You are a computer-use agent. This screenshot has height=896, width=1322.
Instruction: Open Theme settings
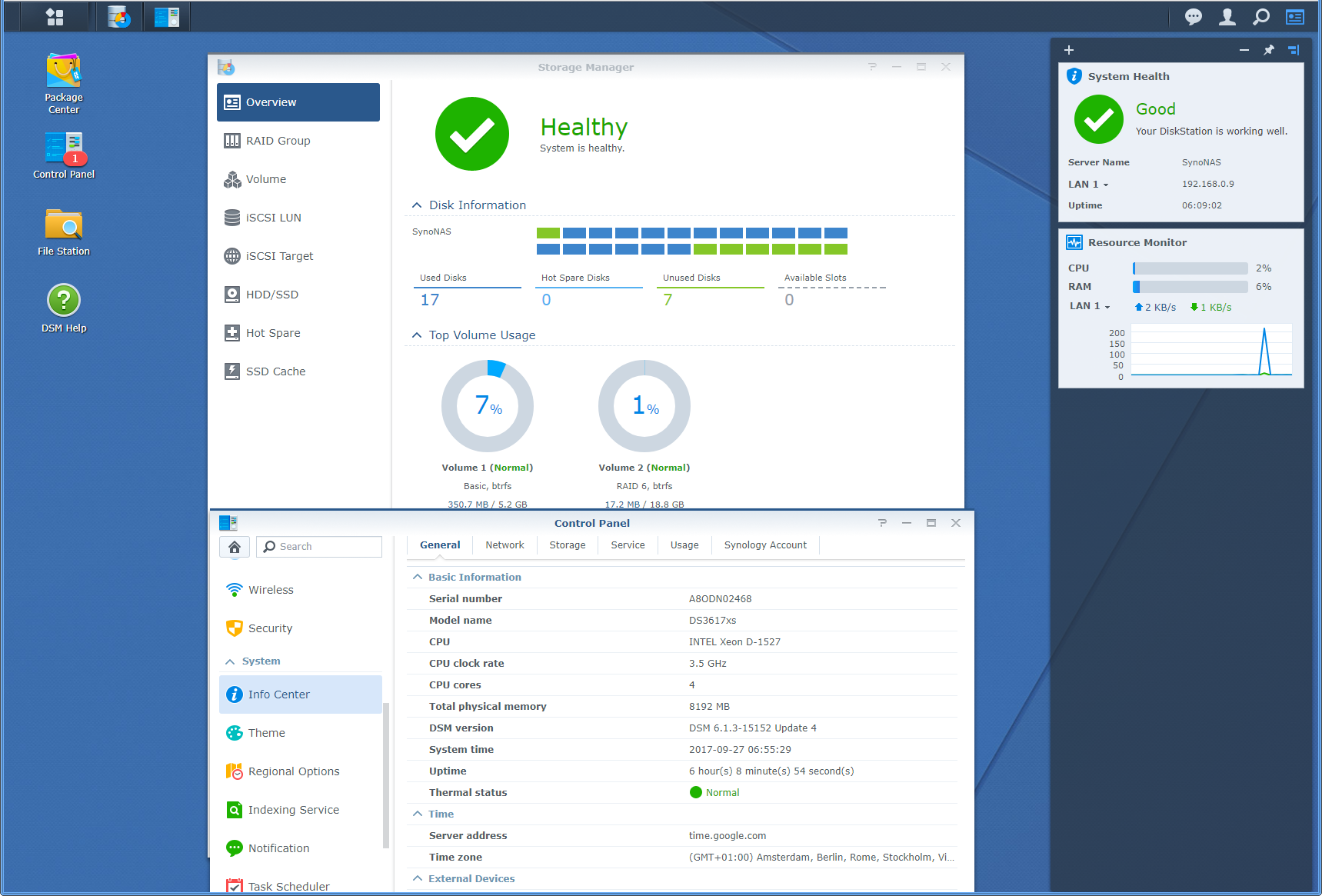tap(301, 733)
